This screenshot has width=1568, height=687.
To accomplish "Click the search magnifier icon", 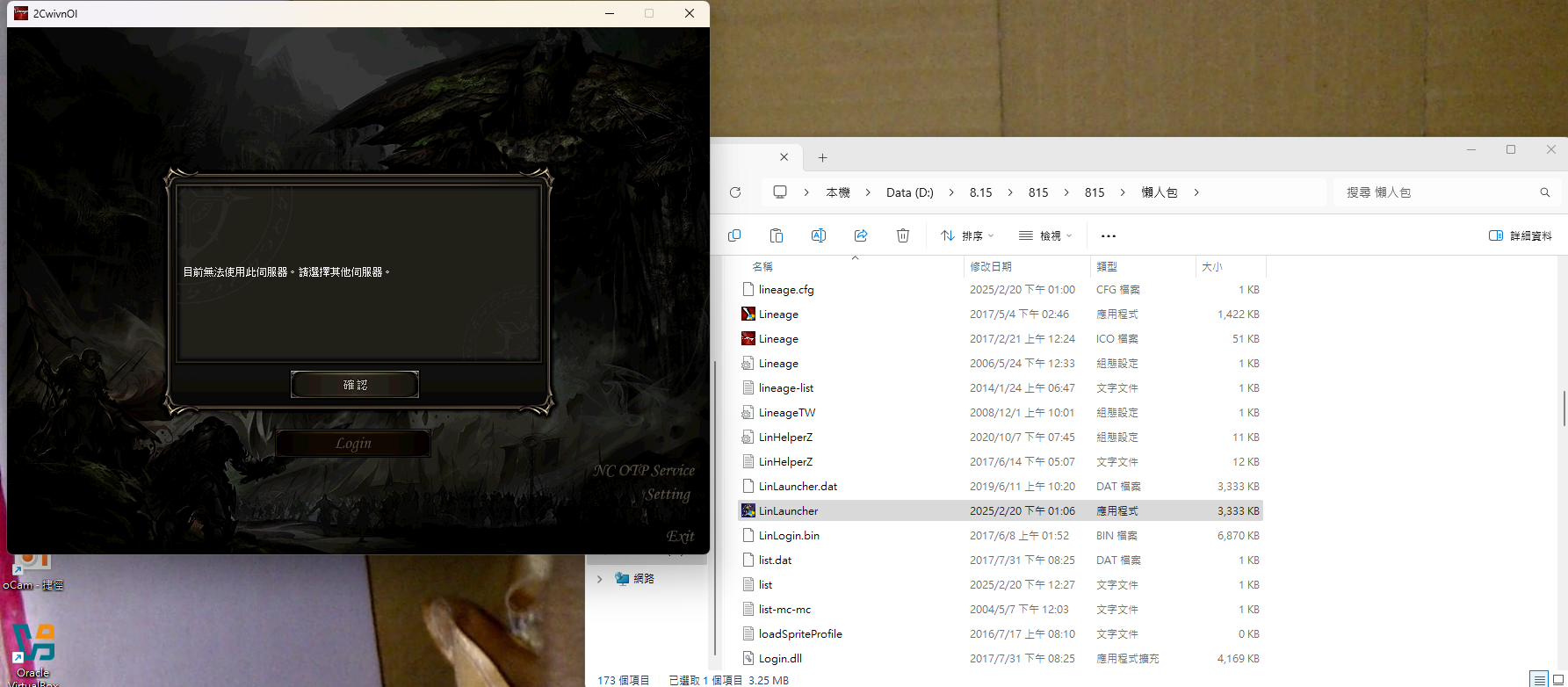I will click(x=1545, y=192).
